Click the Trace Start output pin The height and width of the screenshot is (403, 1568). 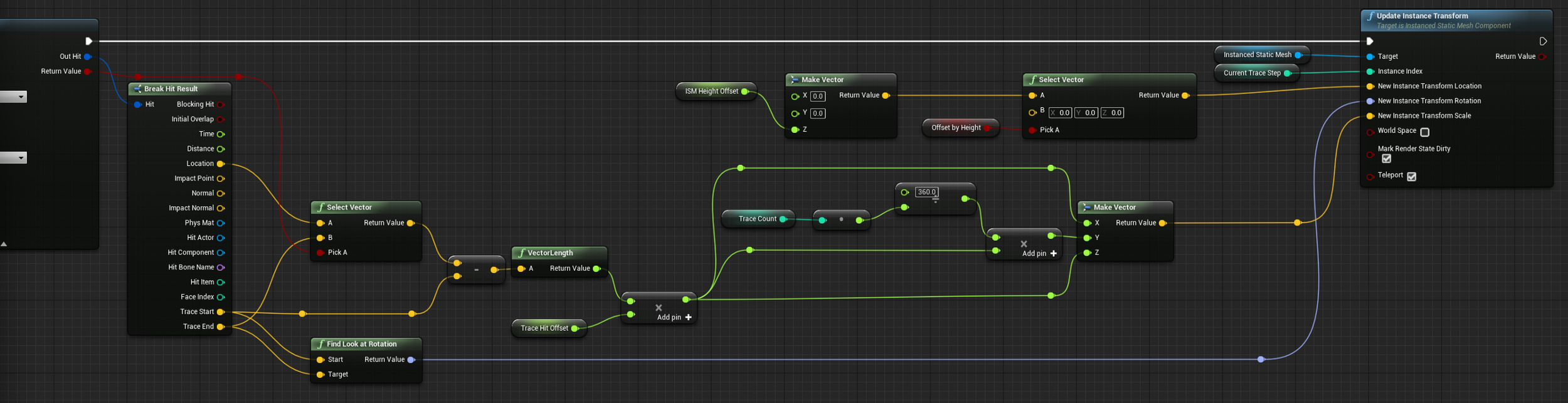(221, 312)
